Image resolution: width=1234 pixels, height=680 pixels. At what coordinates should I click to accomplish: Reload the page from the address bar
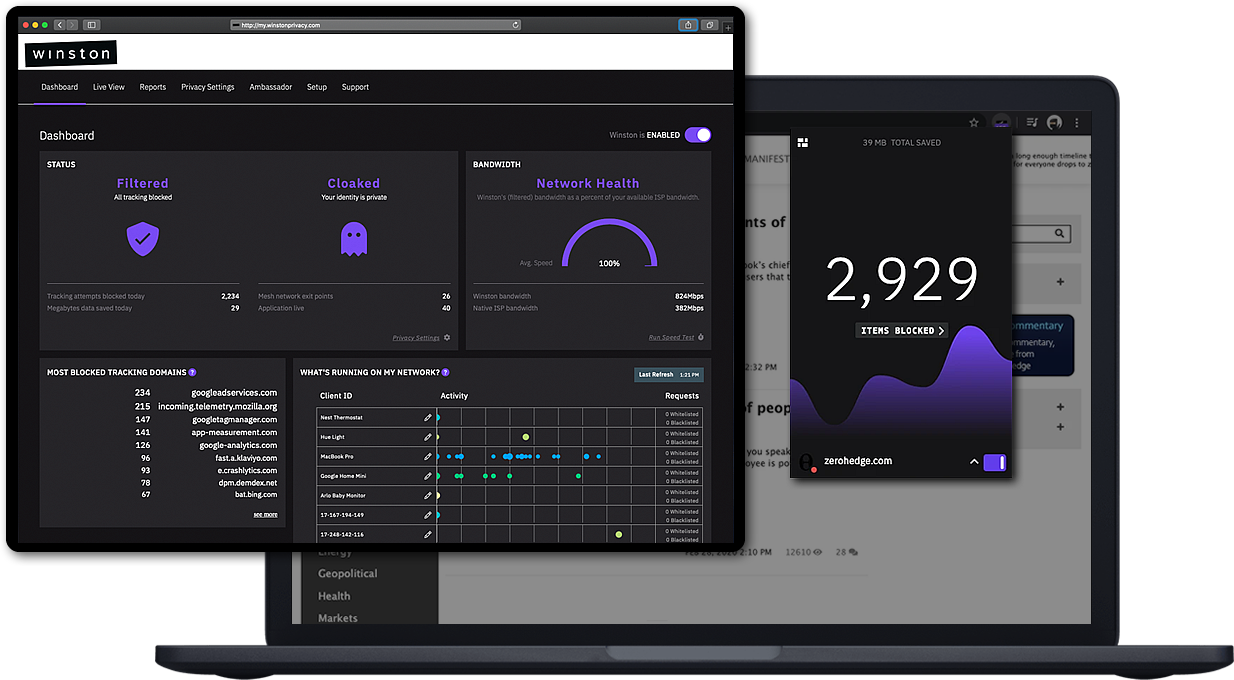(x=516, y=24)
